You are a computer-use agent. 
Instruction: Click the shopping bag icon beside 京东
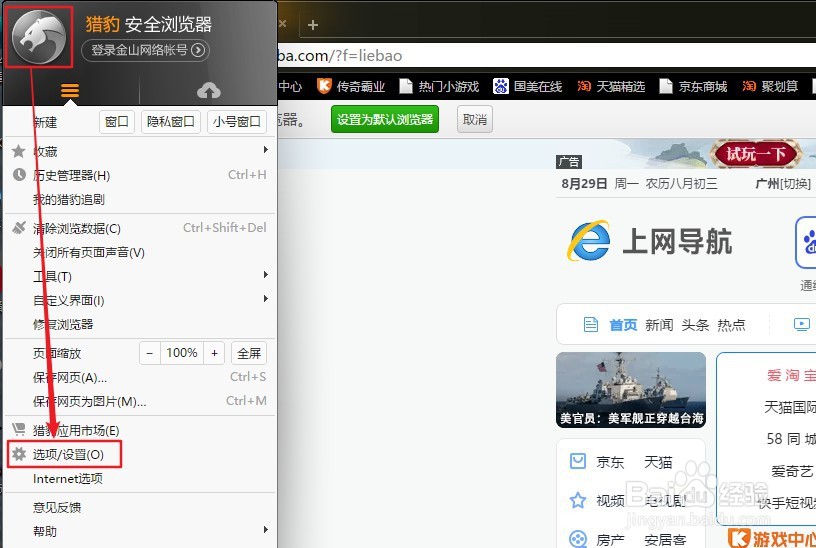pos(578,461)
